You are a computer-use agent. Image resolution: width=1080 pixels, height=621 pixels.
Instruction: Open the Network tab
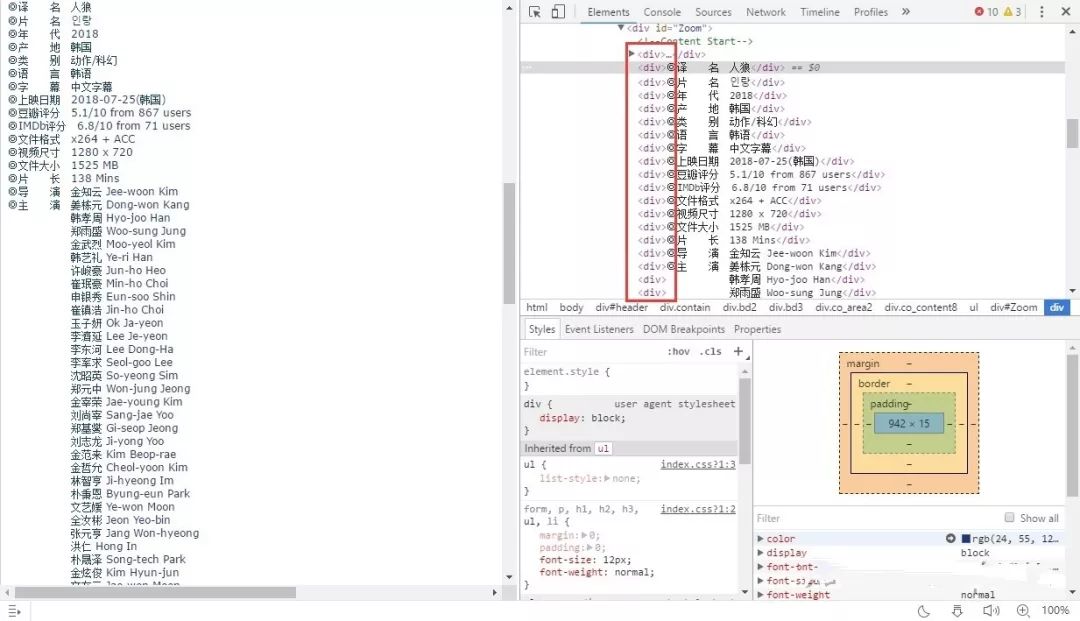765,12
